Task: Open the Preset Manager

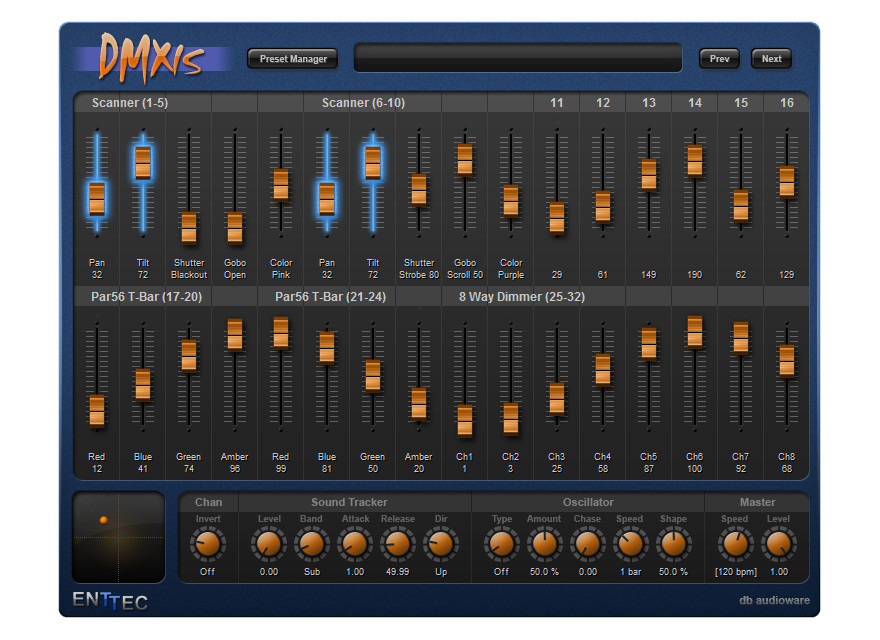Action: coord(292,58)
